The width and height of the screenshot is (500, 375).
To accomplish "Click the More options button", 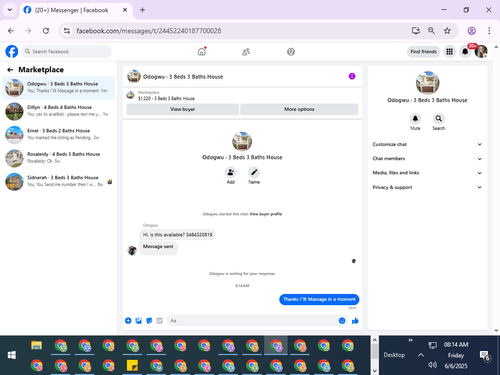I will pyautogui.click(x=299, y=109).
